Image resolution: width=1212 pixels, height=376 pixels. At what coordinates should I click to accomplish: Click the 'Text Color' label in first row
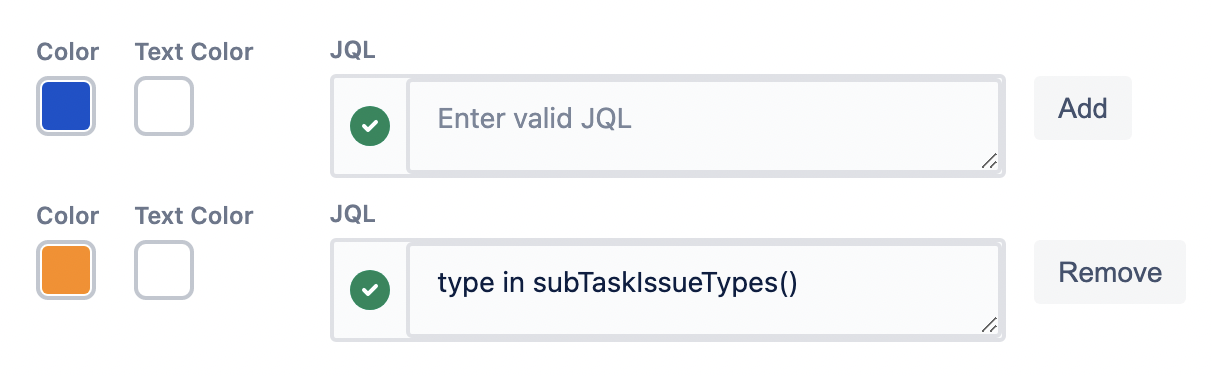click(x=194, y=51)
